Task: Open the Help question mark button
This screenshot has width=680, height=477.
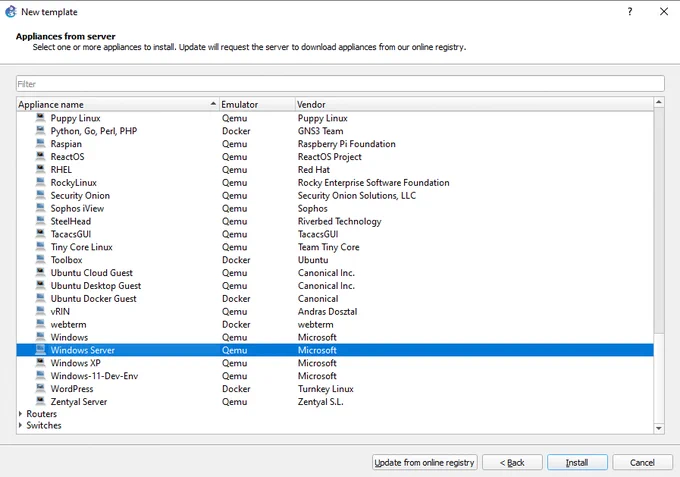Action: (630, 12)
